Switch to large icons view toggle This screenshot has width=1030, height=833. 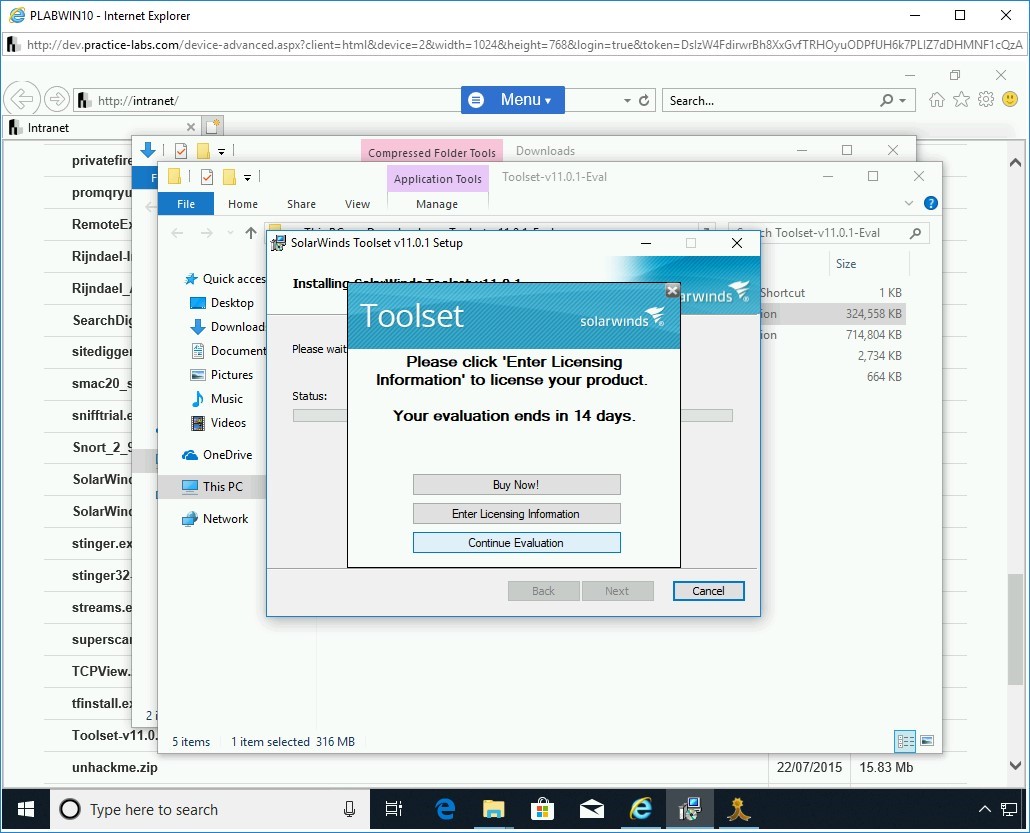coord(927,741)
